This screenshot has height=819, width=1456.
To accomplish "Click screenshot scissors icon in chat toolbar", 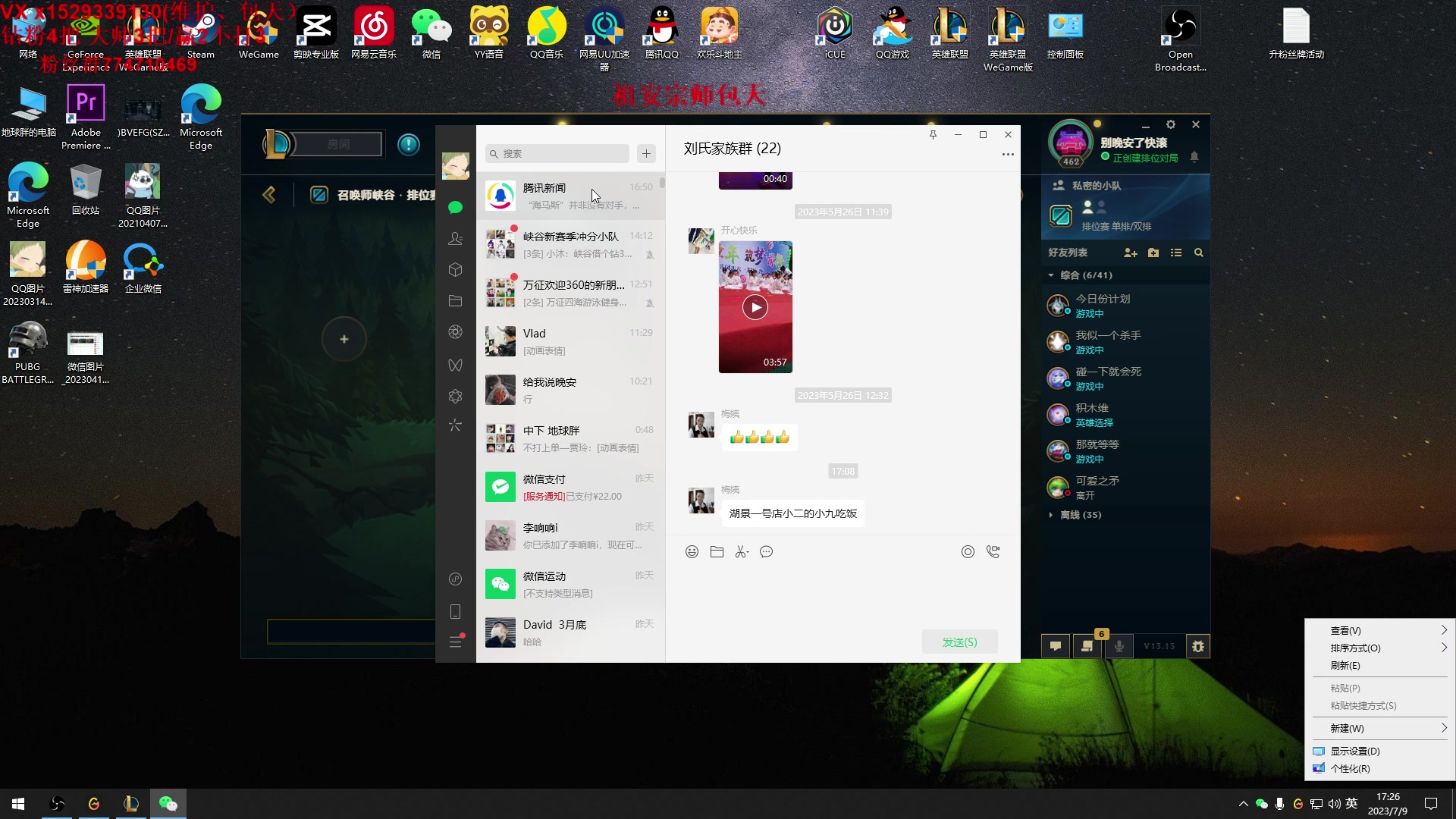I will 742,552.
